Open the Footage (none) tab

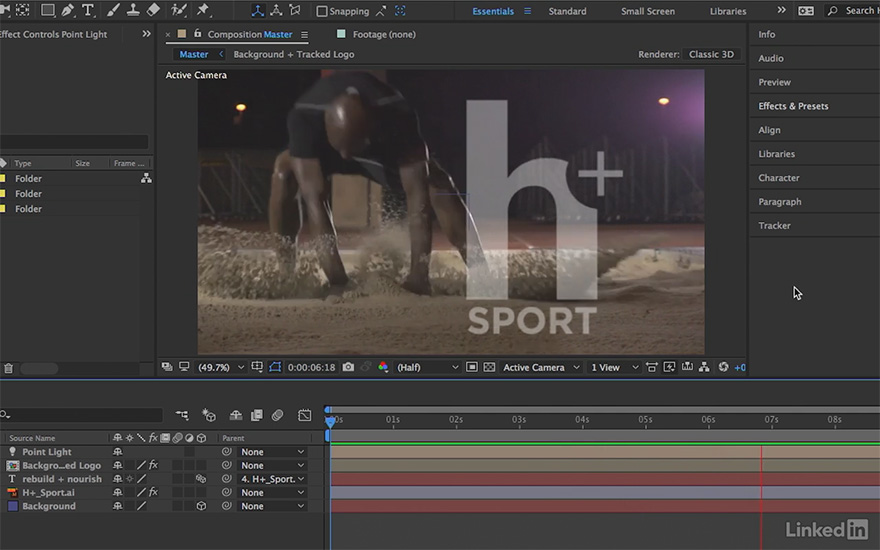pyautogui.click(x=384, y=34)
